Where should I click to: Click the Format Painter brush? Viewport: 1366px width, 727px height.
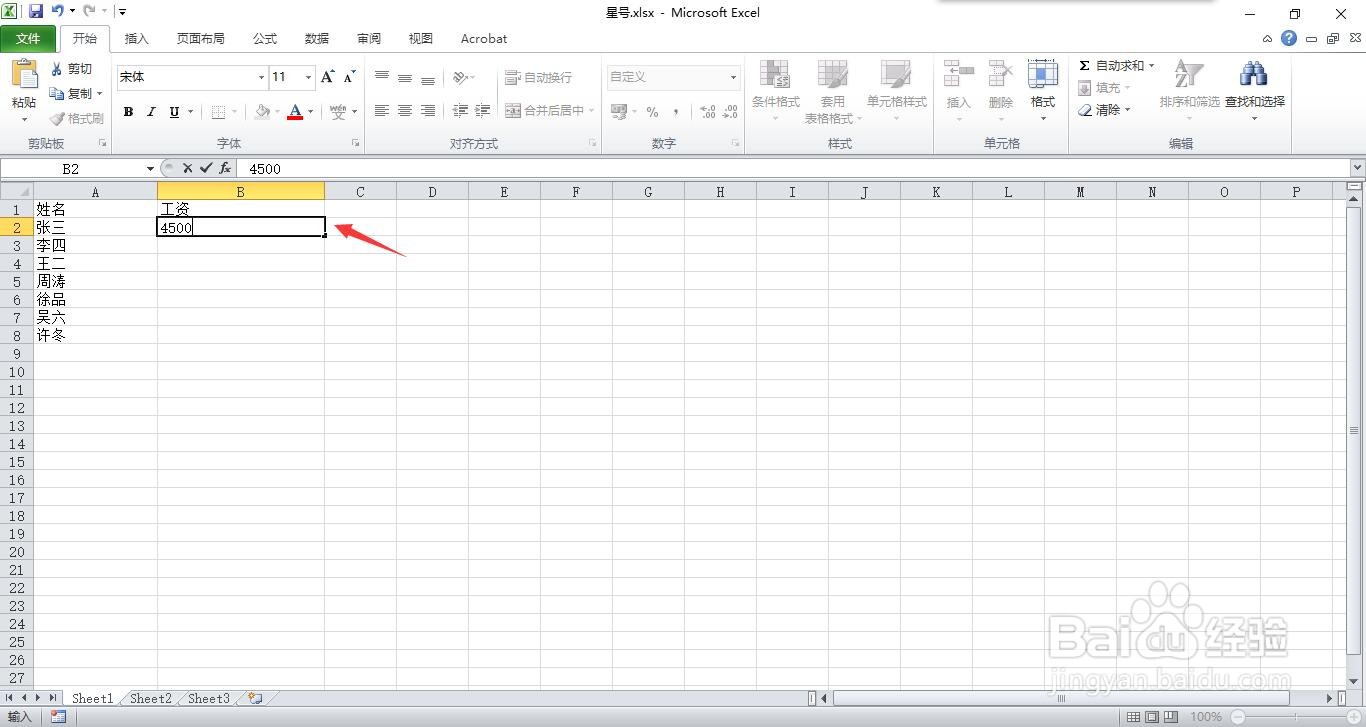(77, 118)
